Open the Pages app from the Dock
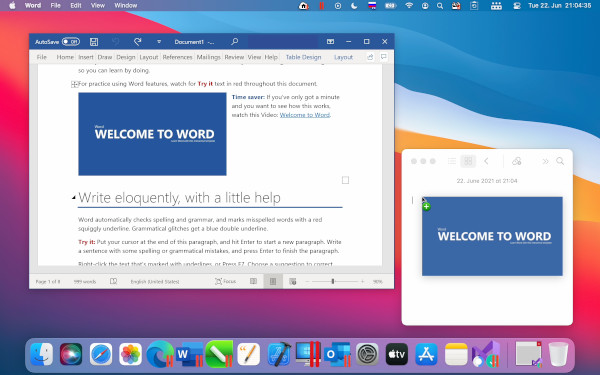 coord(249,354)
